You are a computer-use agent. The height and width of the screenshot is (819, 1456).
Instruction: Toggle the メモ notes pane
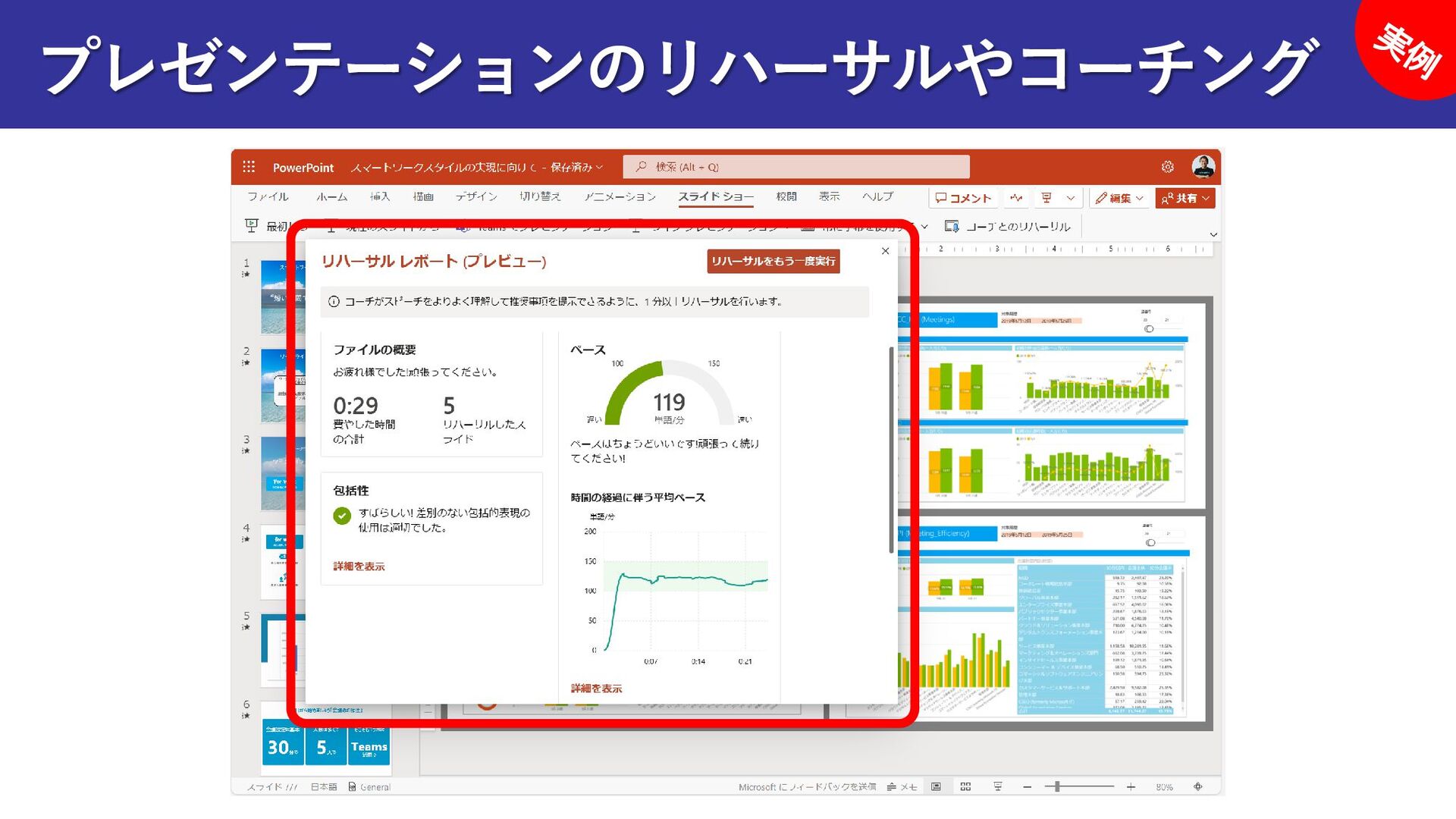click(x=902, y=787)
